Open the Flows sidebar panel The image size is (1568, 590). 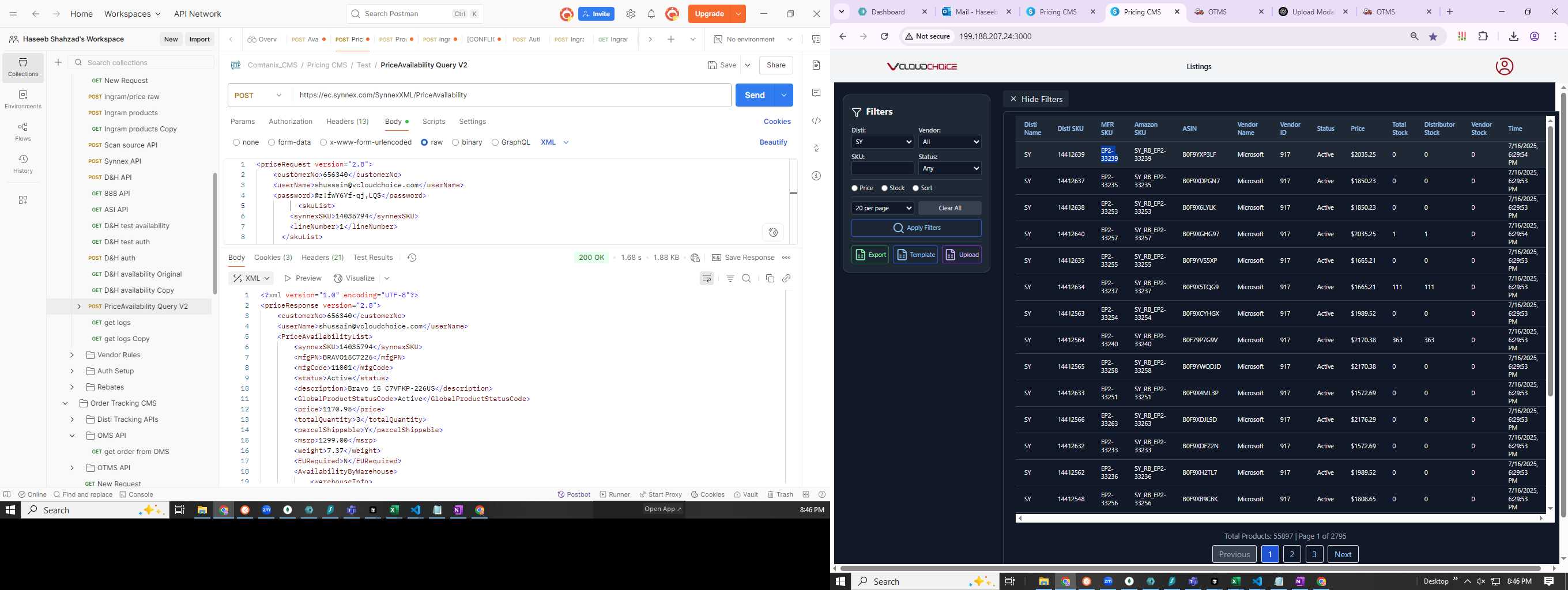pyautogui.click(x=23, y=131)
